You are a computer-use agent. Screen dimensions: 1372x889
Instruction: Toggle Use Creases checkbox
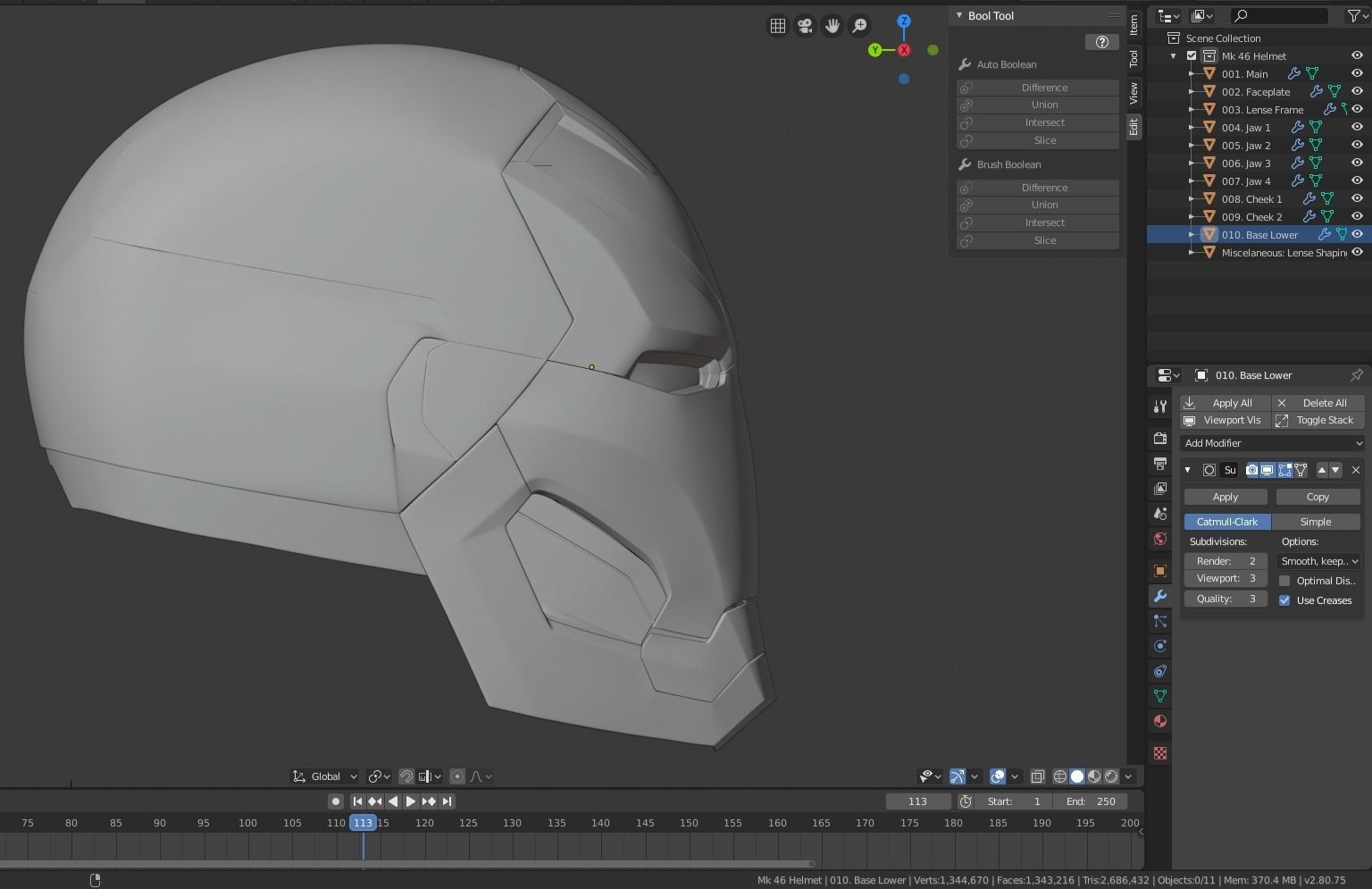pyautogui.click(x=1284, y=600)
